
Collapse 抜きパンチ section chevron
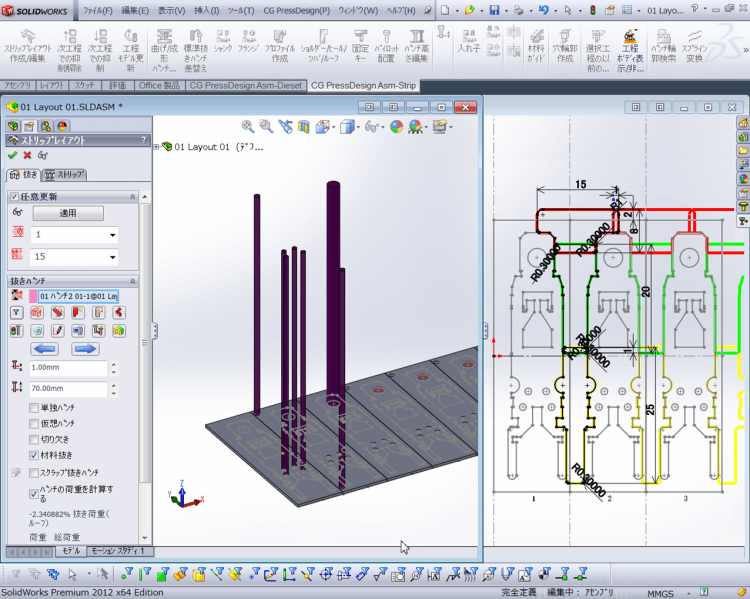click(x=132, y=281)
